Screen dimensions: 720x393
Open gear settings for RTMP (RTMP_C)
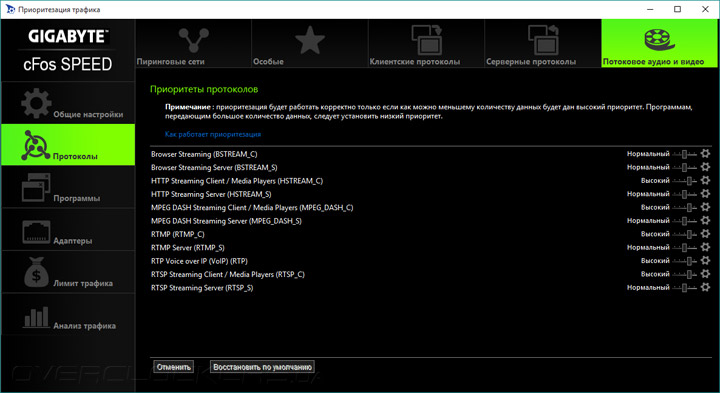click(705, 234)
